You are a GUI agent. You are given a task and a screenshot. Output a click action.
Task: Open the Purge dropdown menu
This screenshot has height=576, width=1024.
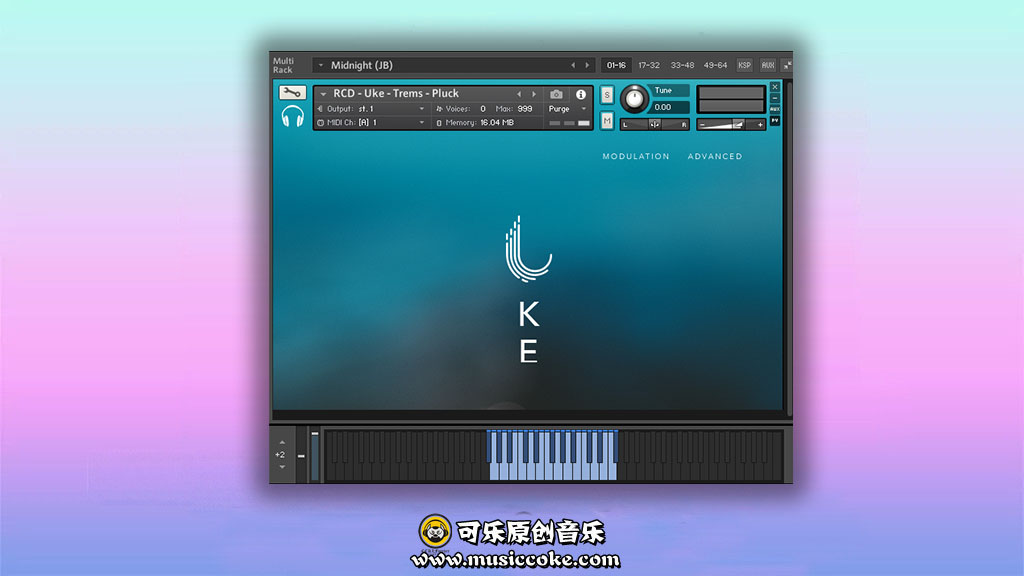pyautogui.click(x=583, y=109)
